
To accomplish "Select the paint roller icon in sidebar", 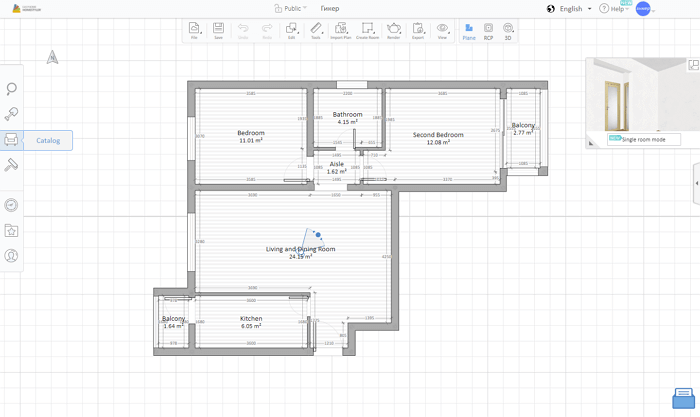I will (x=12, y=165).
